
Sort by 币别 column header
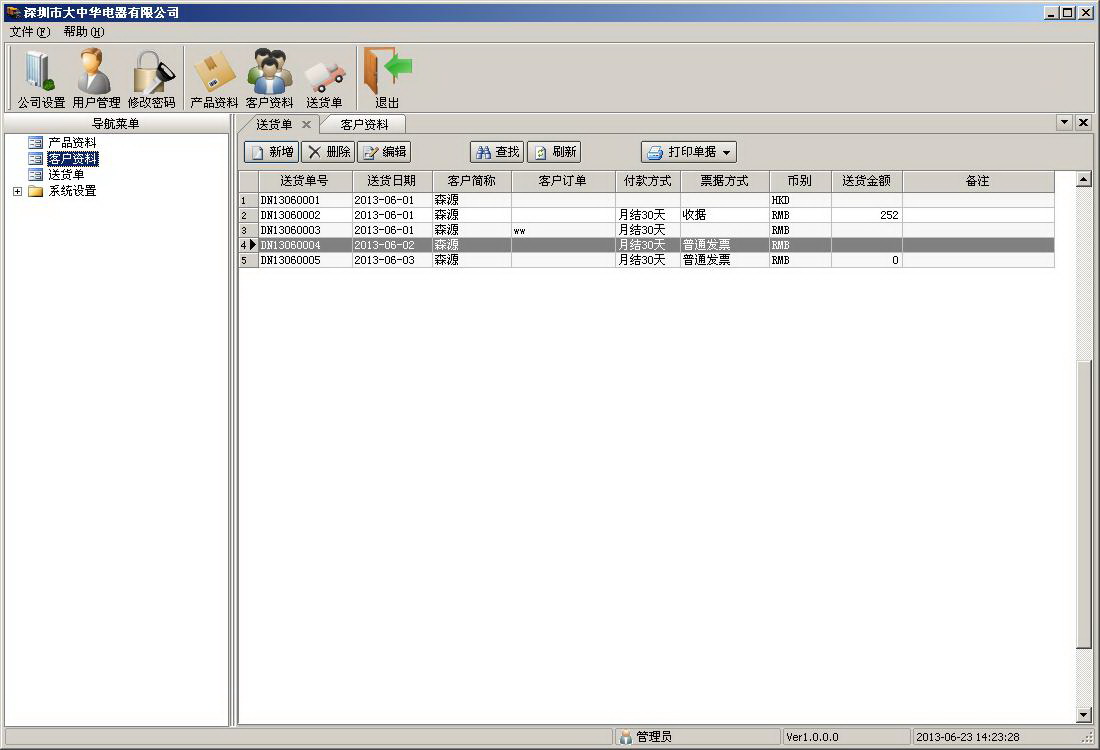pyautogui.click(x=800, y=181)
